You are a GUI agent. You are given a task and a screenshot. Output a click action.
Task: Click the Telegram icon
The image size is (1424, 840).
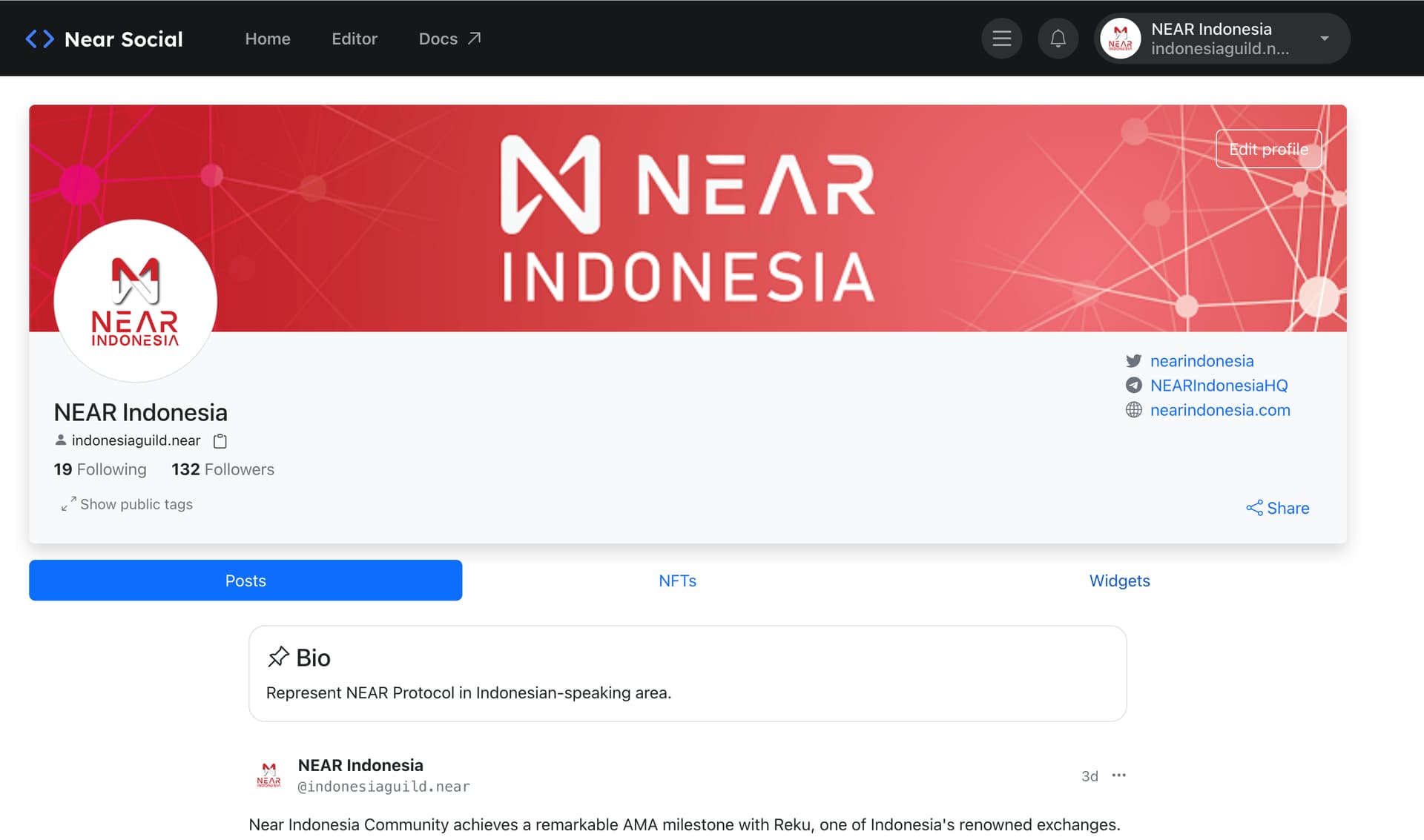[x=1133, y=386]
